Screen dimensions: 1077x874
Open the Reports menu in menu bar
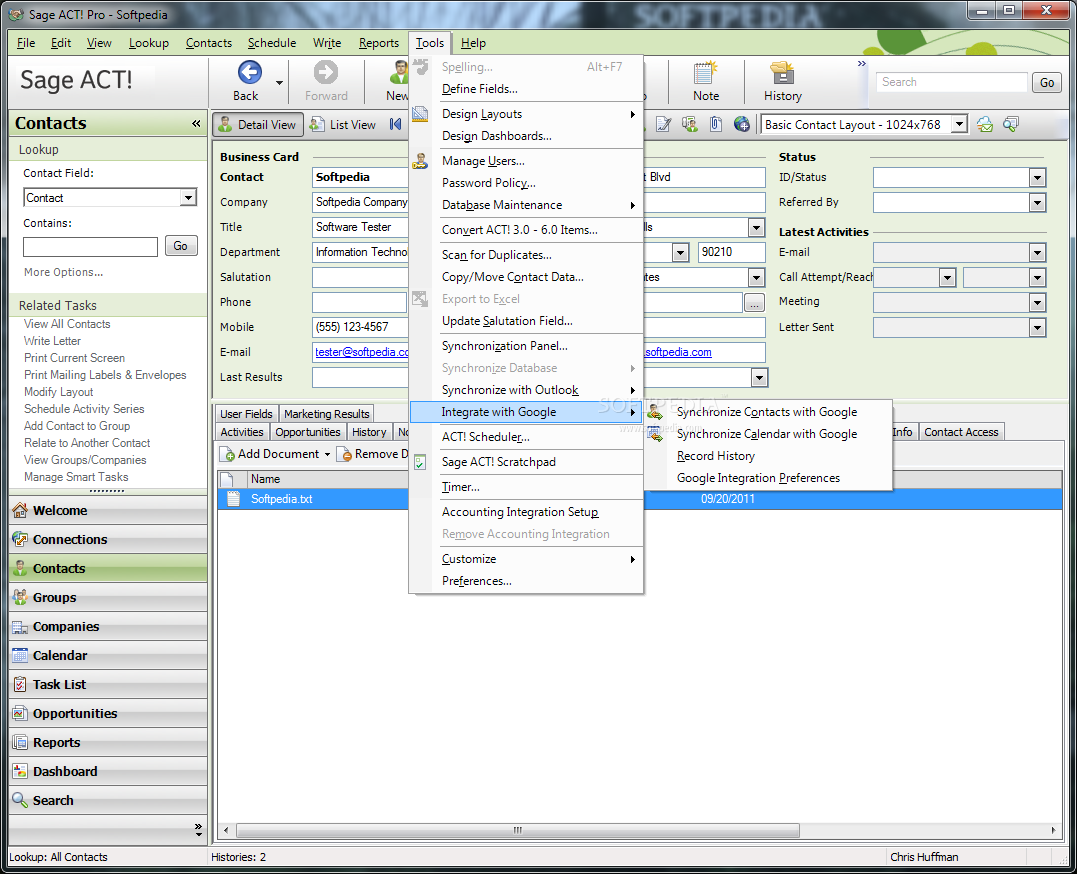(x=378, y=43)
